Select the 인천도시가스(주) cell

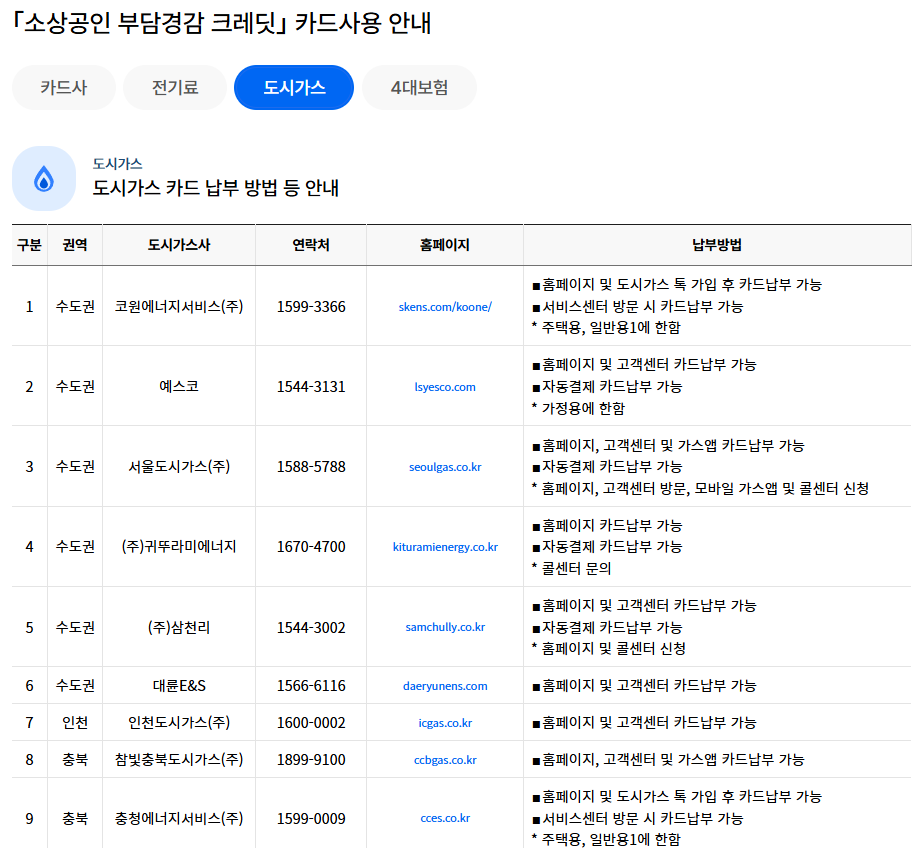179,723
